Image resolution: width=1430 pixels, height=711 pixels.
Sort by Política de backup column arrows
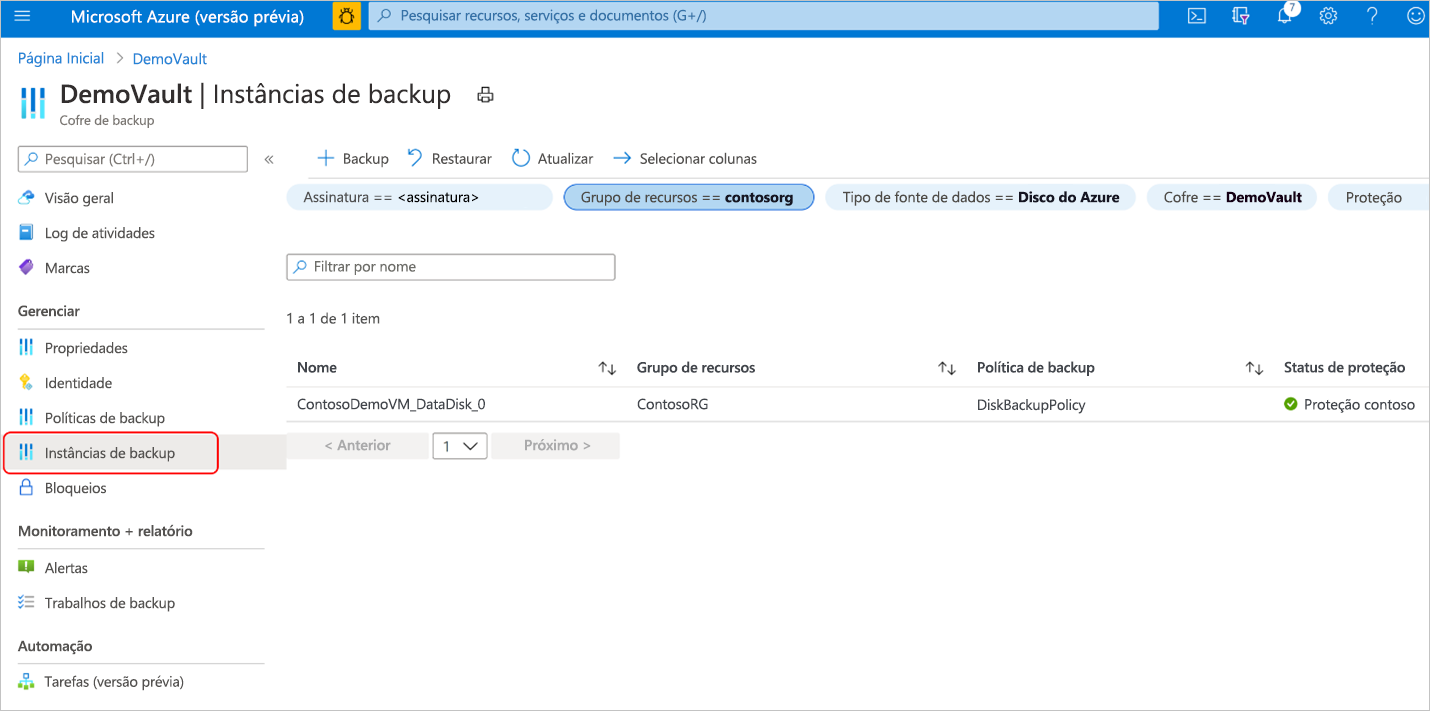[x=1254, y=368]
